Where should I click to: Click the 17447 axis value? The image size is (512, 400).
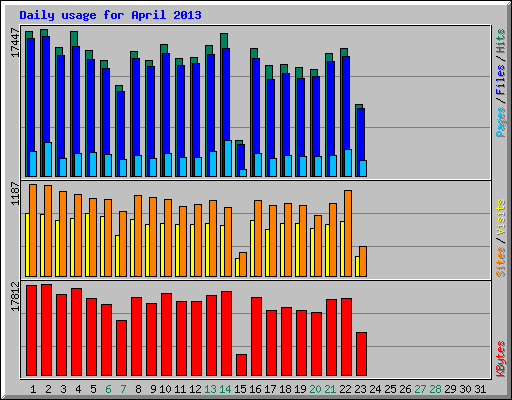(16, 42)
